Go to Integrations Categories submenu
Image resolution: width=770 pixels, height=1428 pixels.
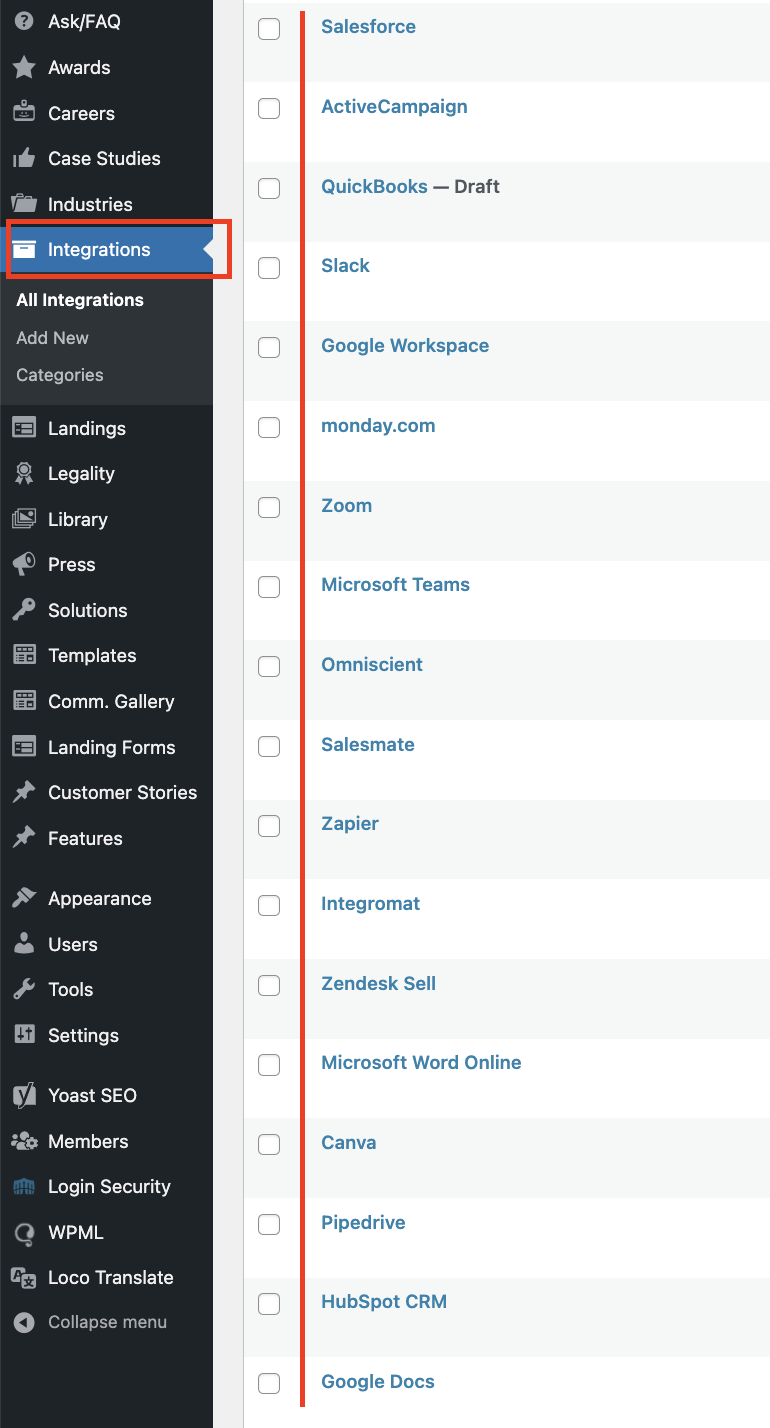click(60, 375)
